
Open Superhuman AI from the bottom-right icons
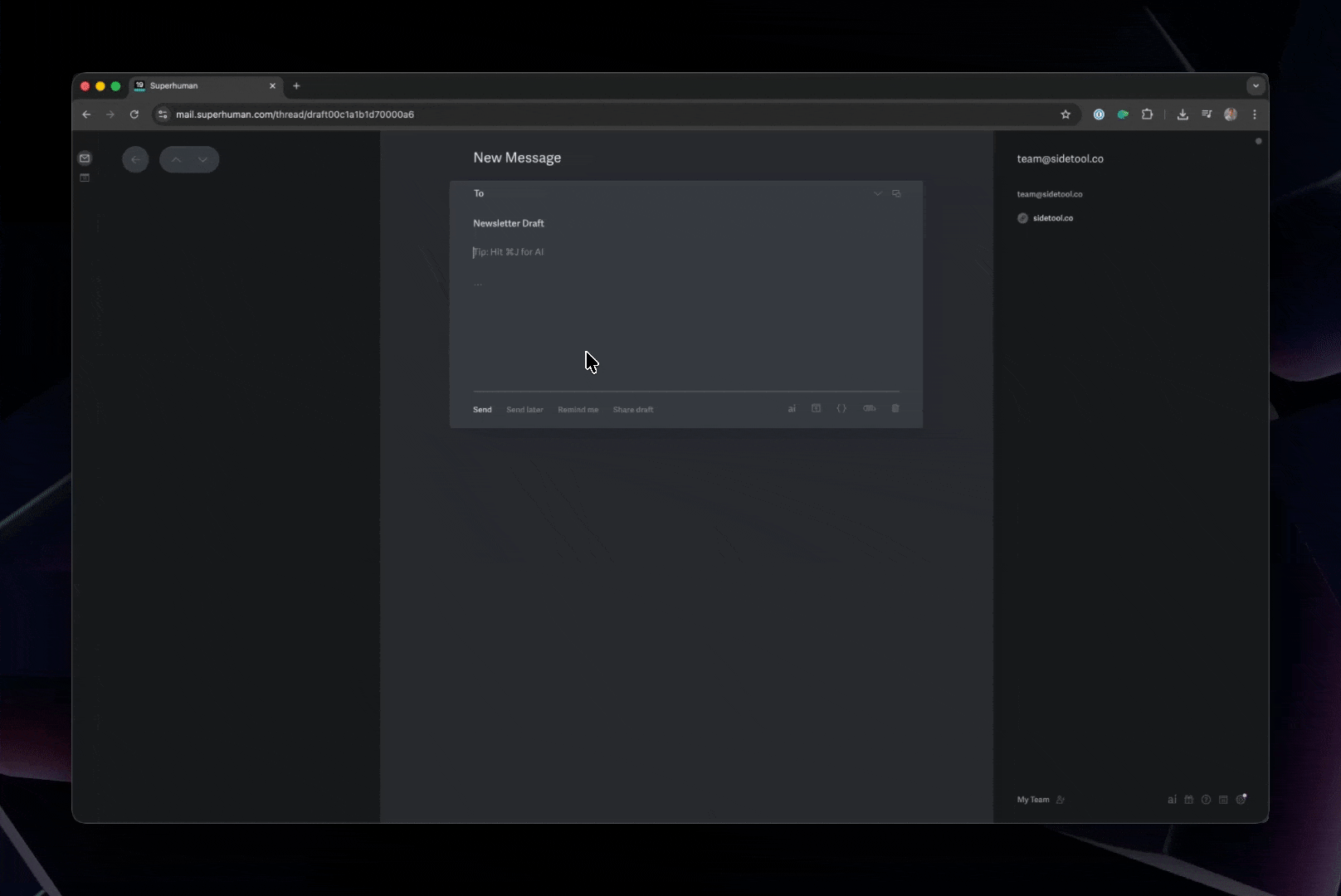[1172, 800]
